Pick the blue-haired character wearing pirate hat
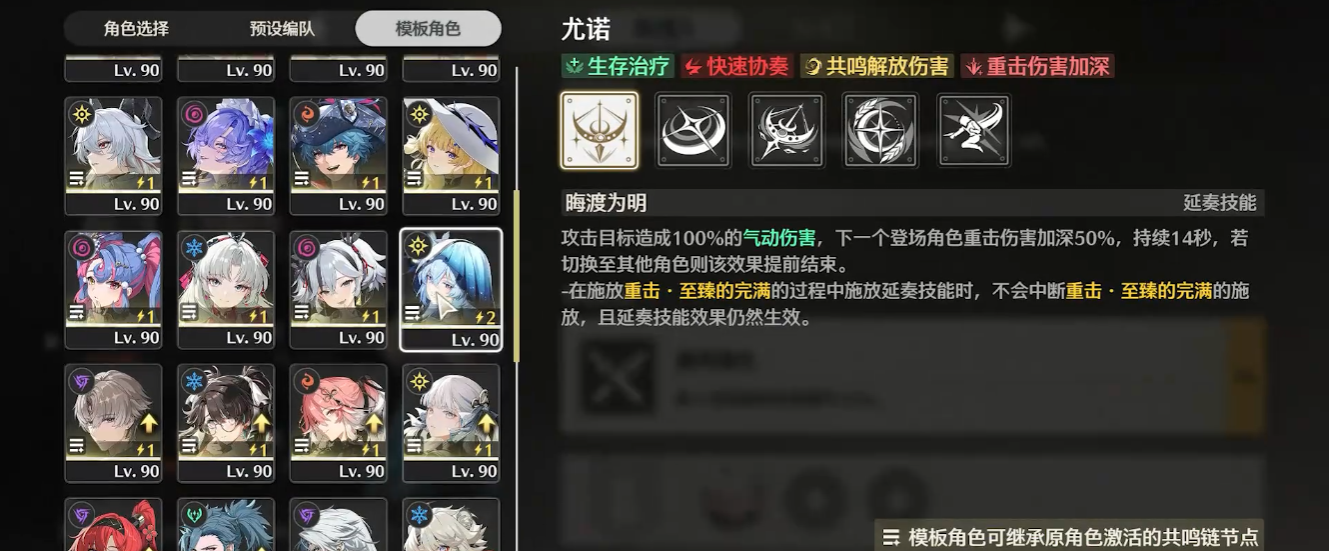This screenshot has width=1329, height=551. click(x=338, y=155)
